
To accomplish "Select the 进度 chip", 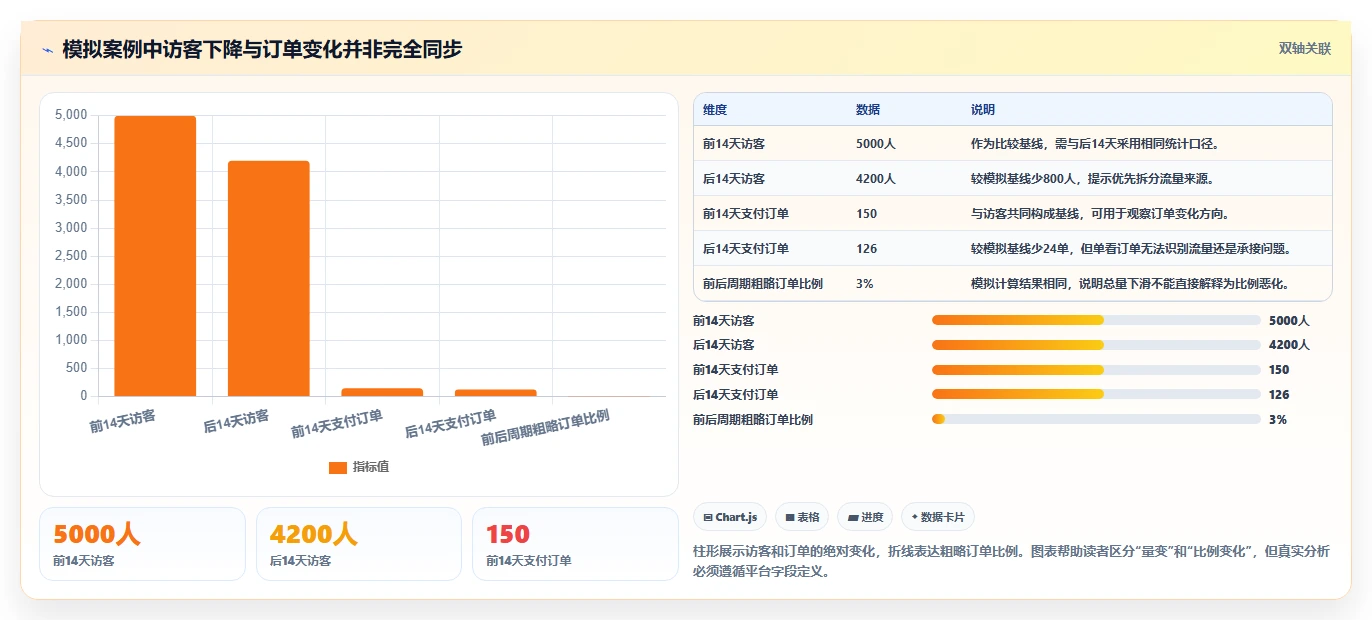I will tap(865, 517).
